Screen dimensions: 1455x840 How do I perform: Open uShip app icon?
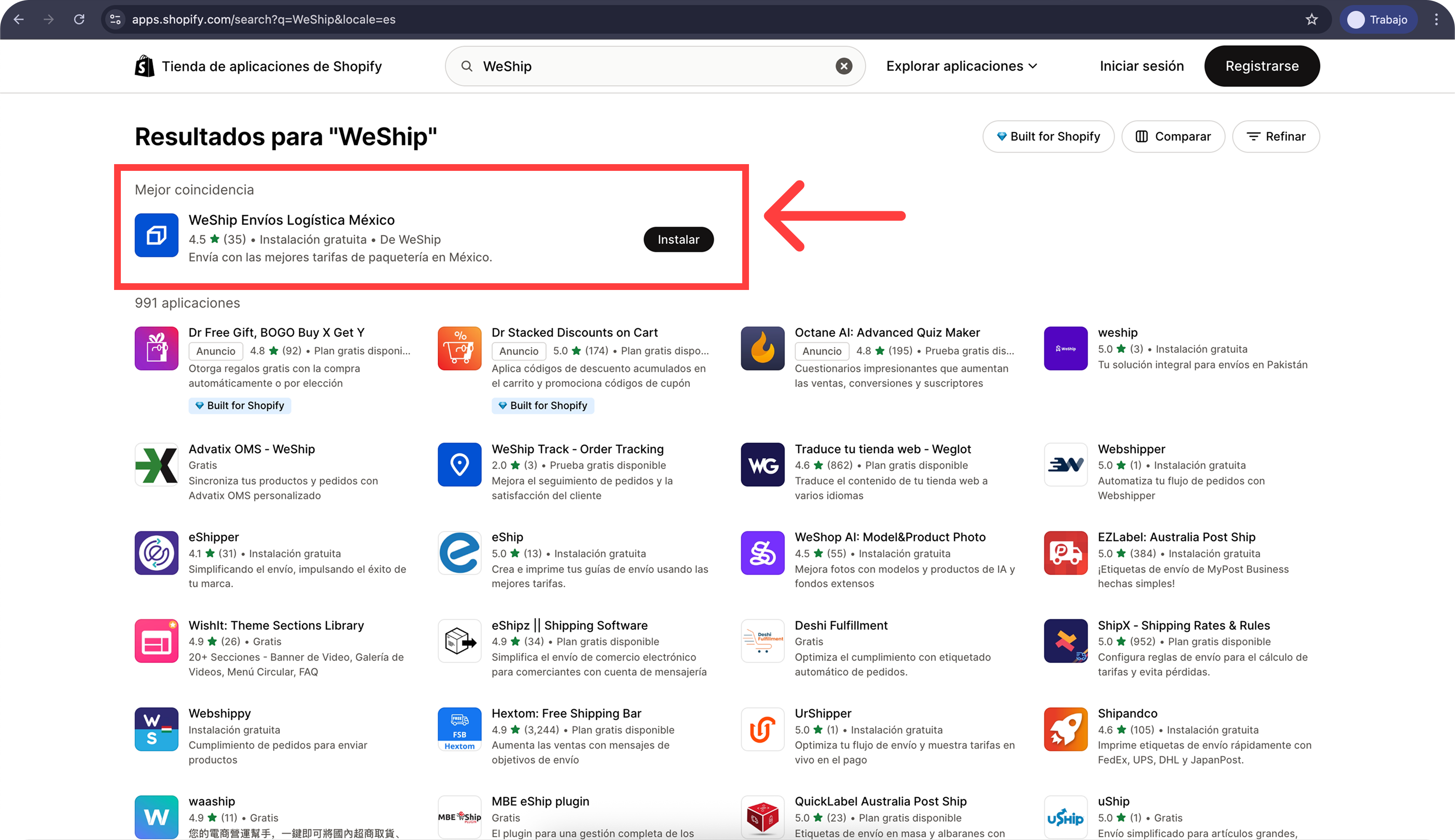(1066, 817)
